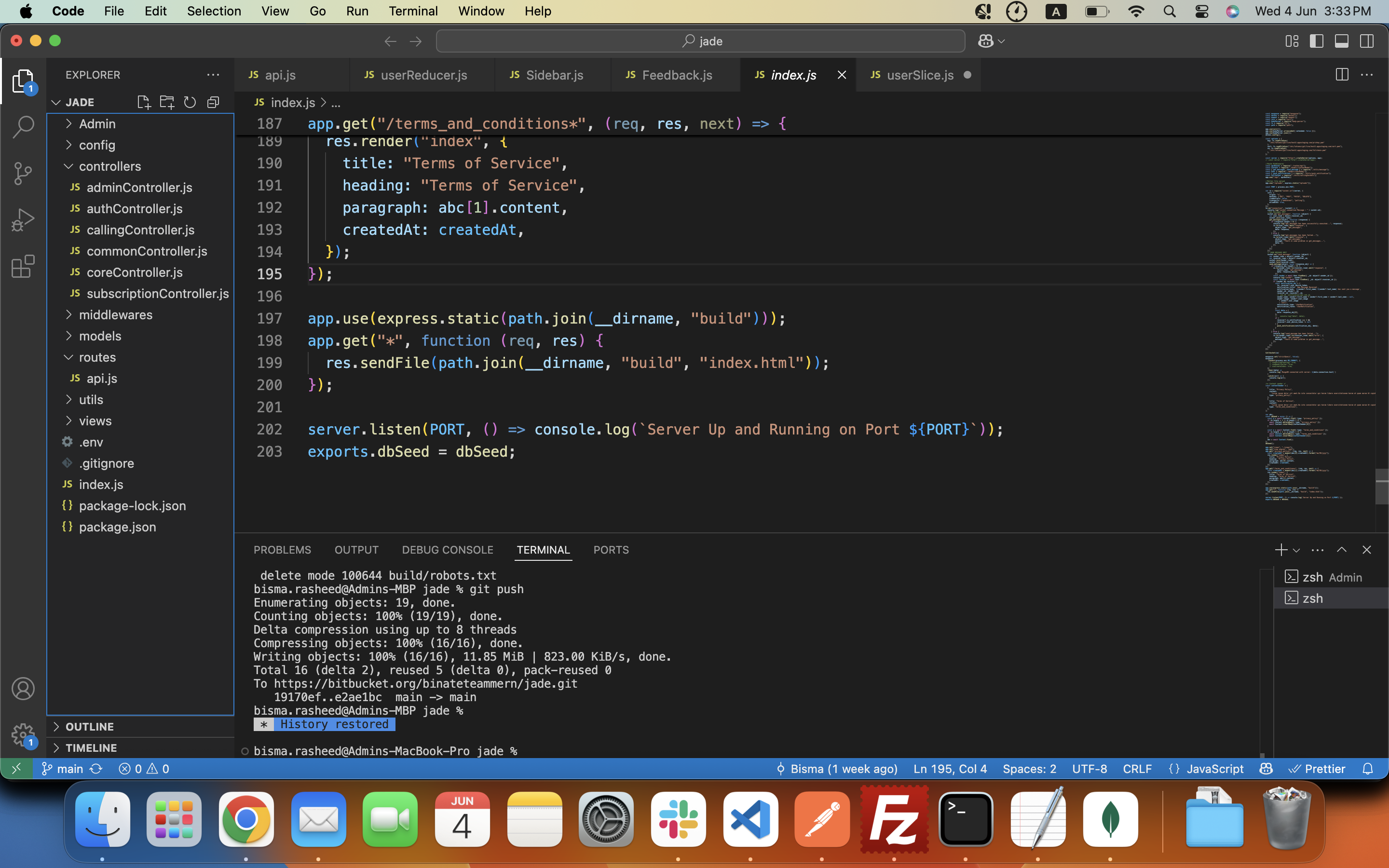
Task: Click the jade command center search box
Action: coord(700,41)
